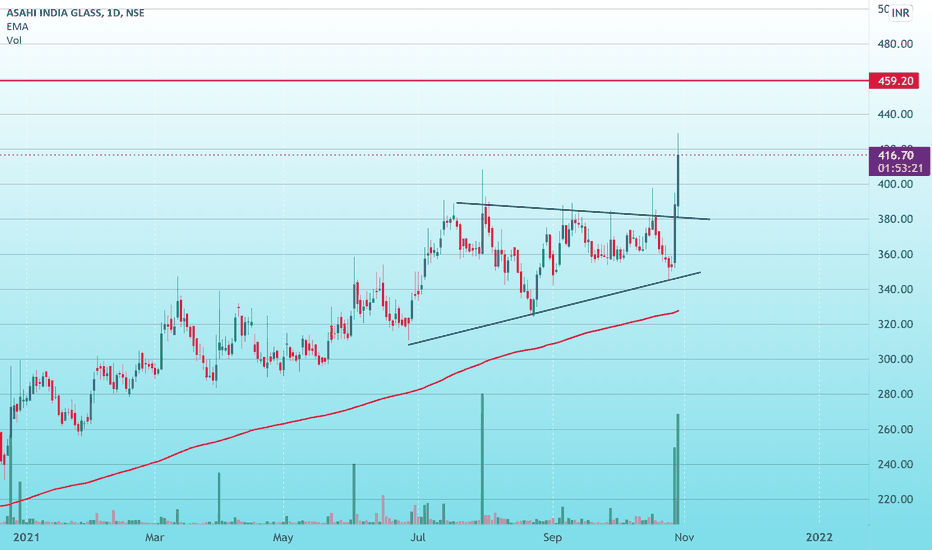Click the 240.00 price axis label
The height and width of the screenshot is (550, 932).
[895, 464]
